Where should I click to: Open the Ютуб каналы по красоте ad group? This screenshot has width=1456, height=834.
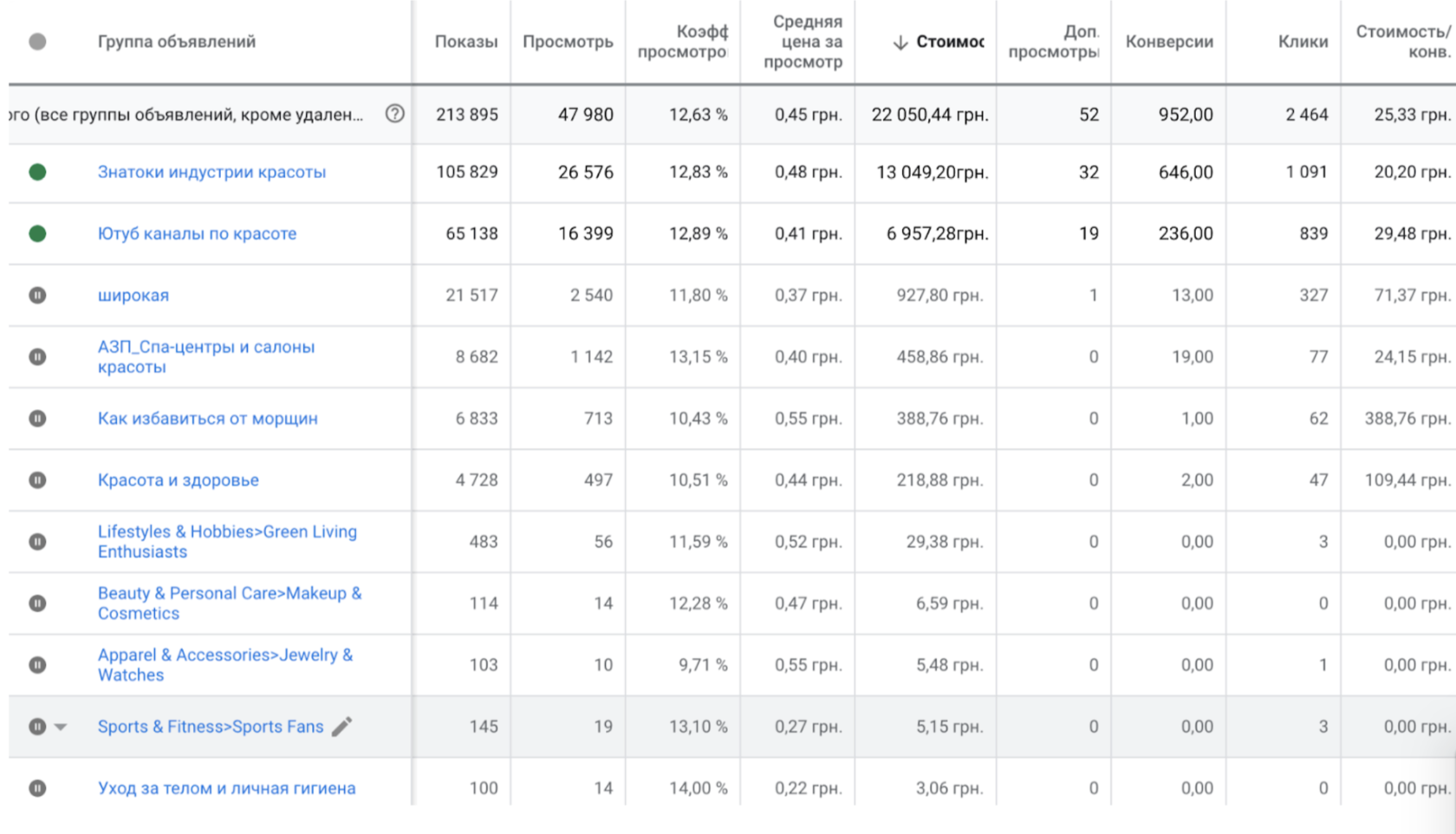coord(197,233)
